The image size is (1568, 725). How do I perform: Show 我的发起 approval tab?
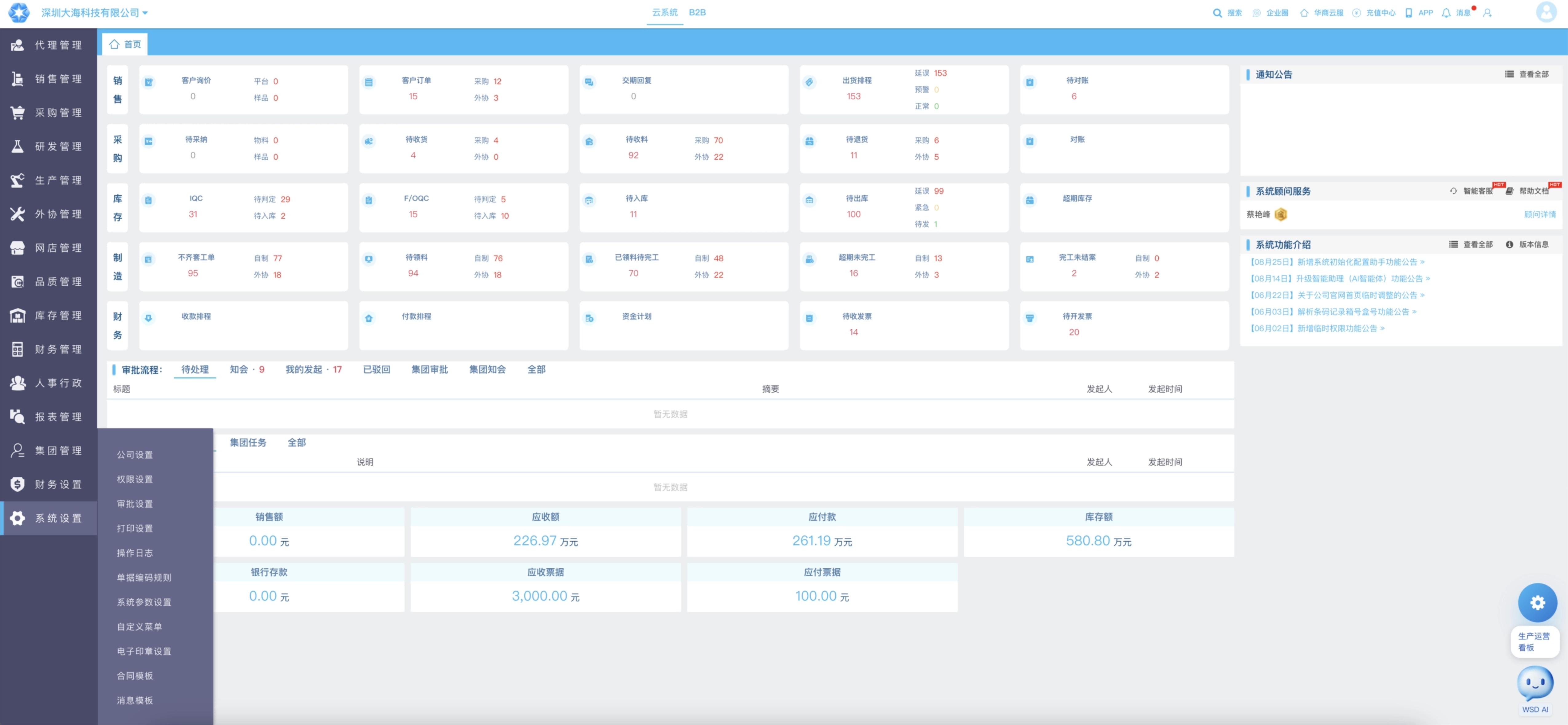(313, 369)
